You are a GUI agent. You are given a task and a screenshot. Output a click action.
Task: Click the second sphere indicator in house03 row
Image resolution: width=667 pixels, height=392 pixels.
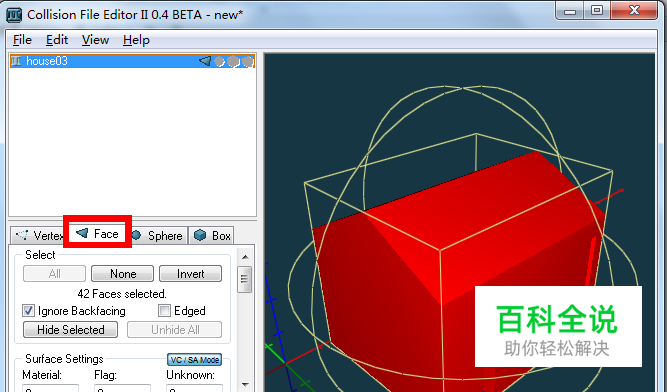[233, 62]
